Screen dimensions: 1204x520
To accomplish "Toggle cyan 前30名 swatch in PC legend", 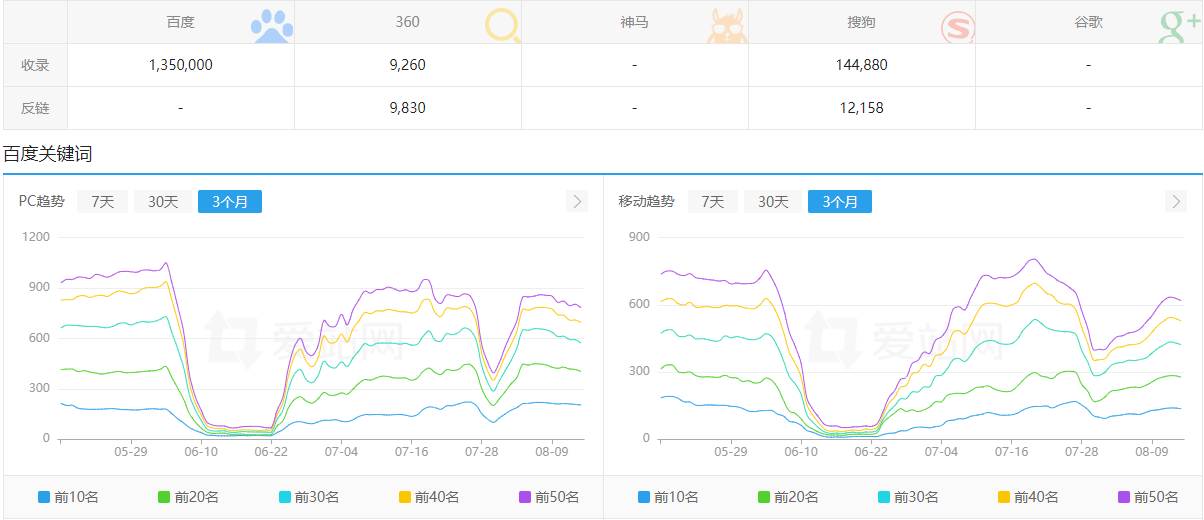I will pos(285,497).
